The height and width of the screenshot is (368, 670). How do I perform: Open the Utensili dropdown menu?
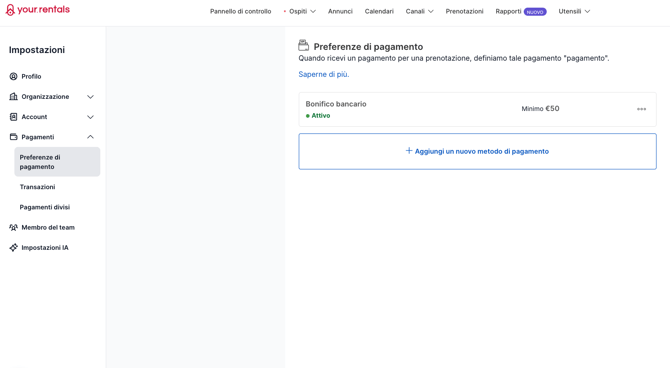[x=574, y=12]
